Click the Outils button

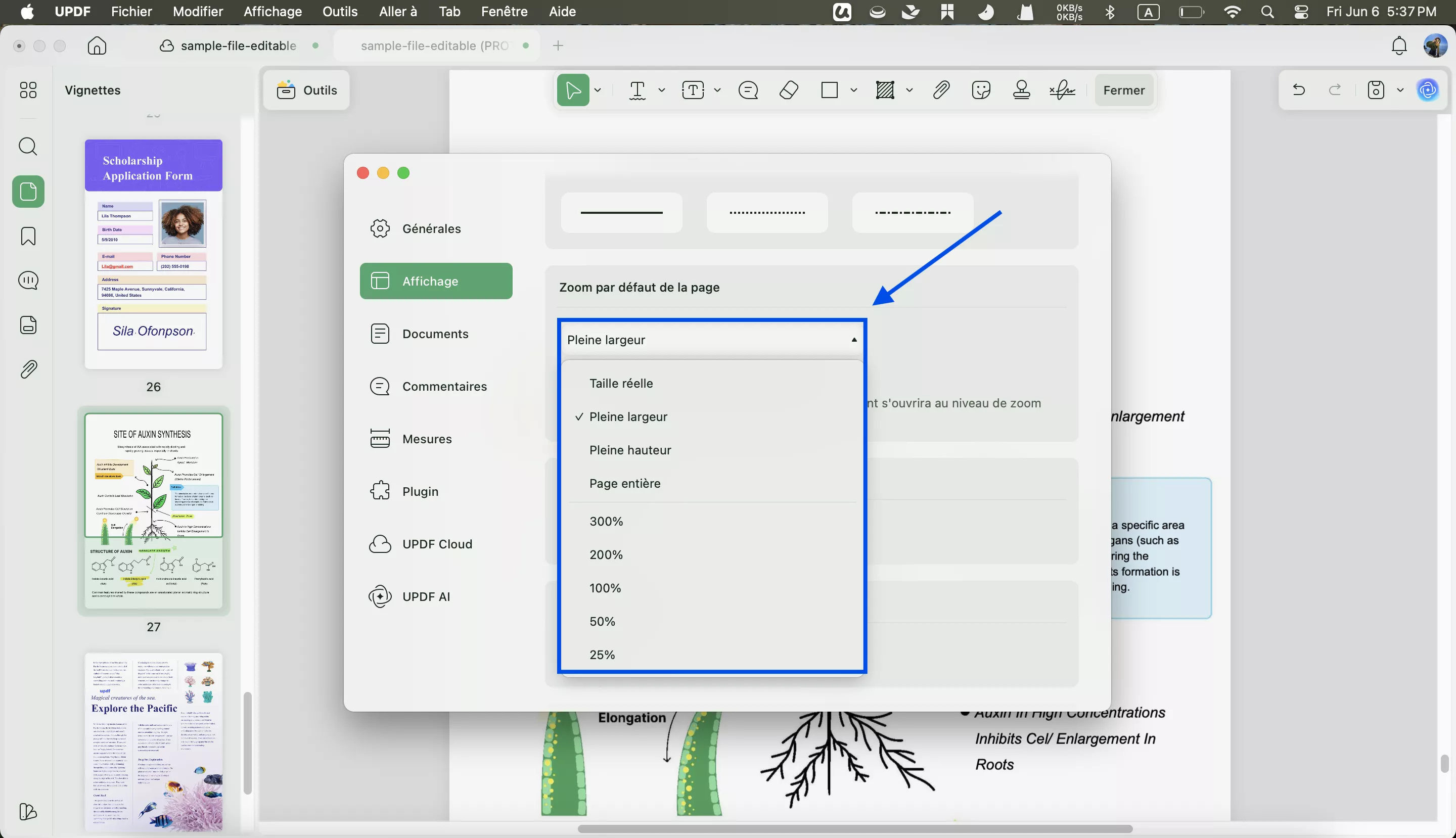307,90
